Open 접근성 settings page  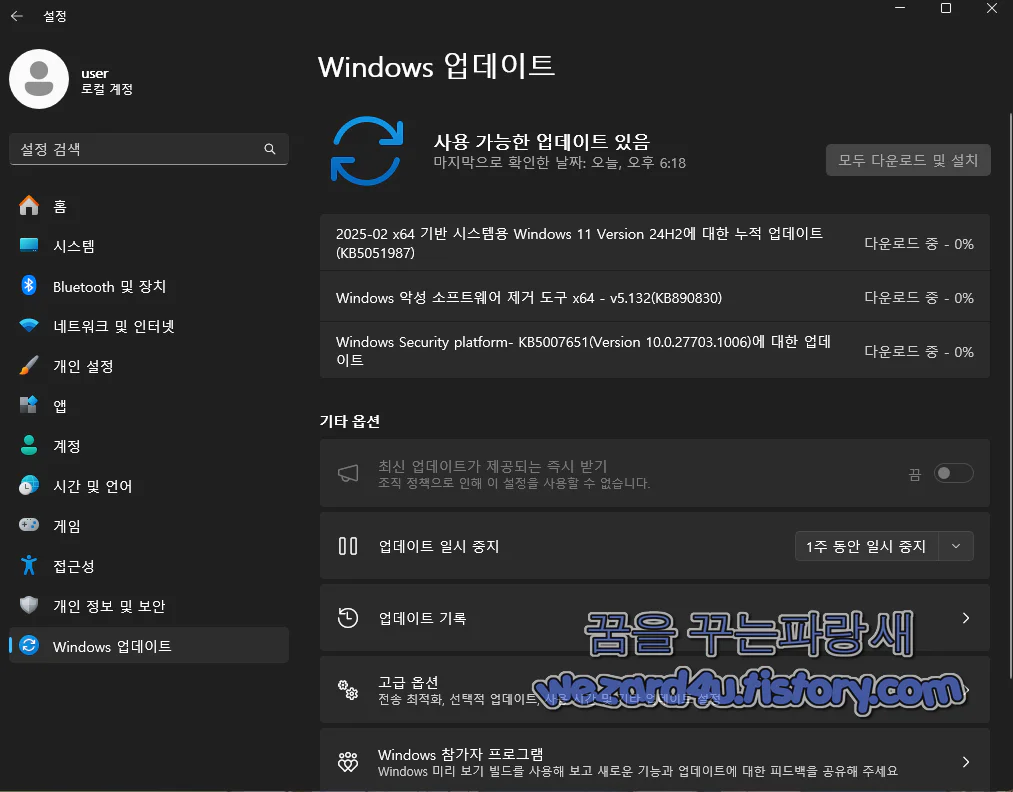pos(149,566)
